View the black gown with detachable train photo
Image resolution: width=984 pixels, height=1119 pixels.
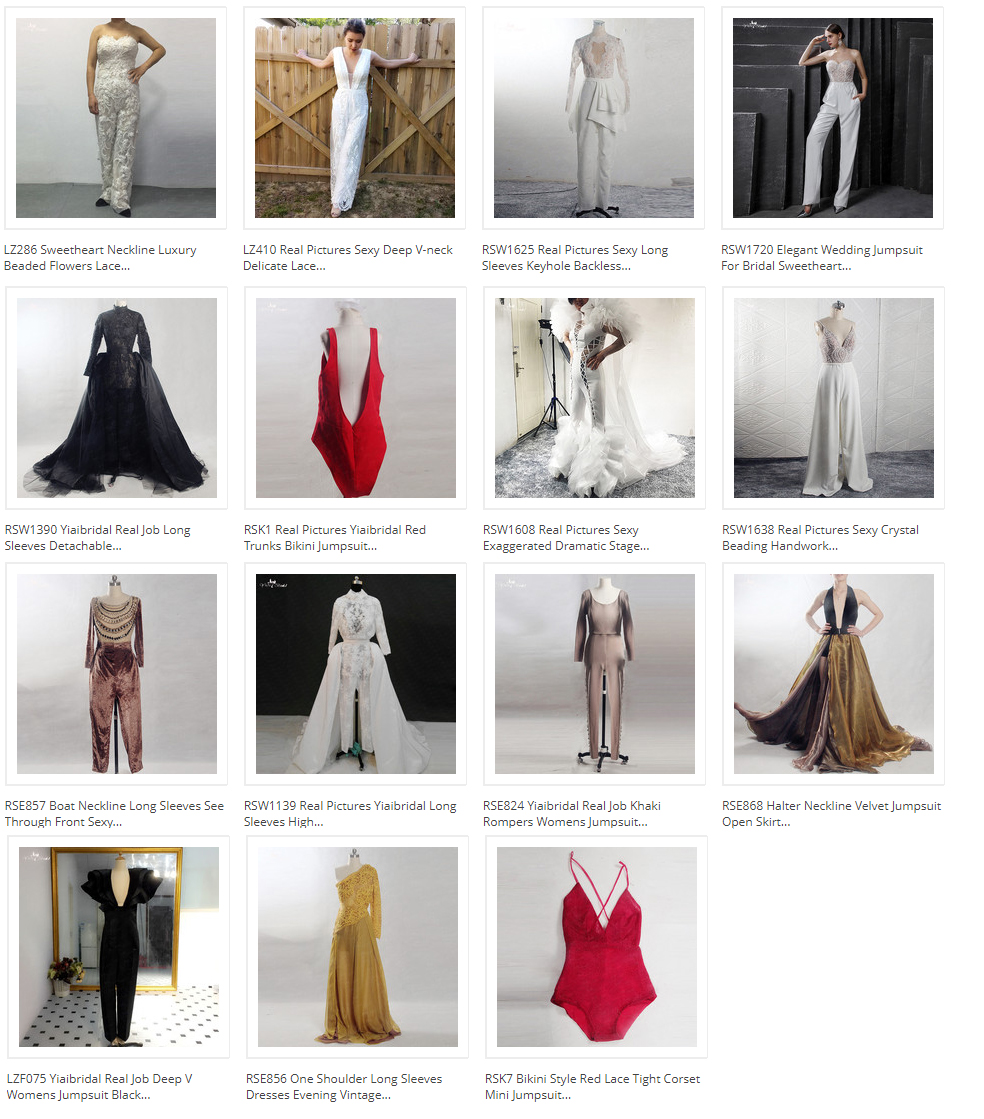pyautogui.click(x=115, y=397)
